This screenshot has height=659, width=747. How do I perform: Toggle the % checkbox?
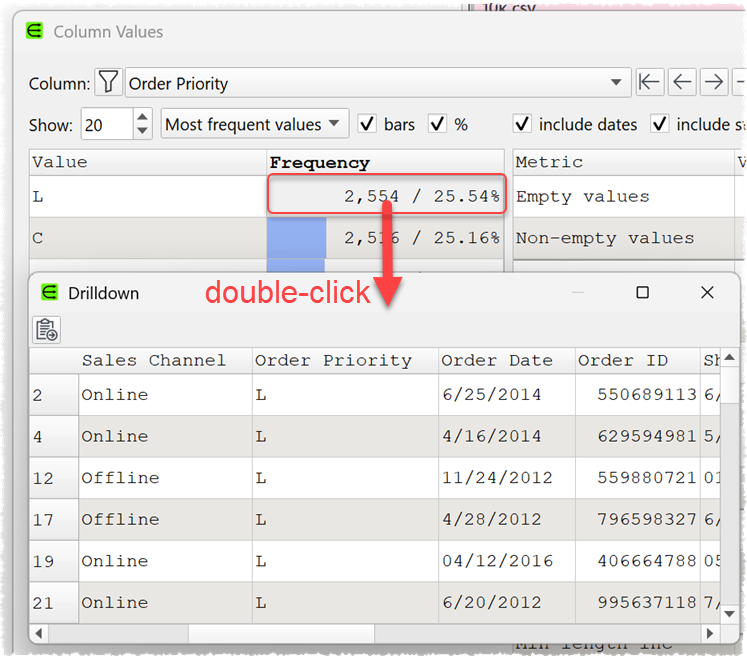pos(437,124)
